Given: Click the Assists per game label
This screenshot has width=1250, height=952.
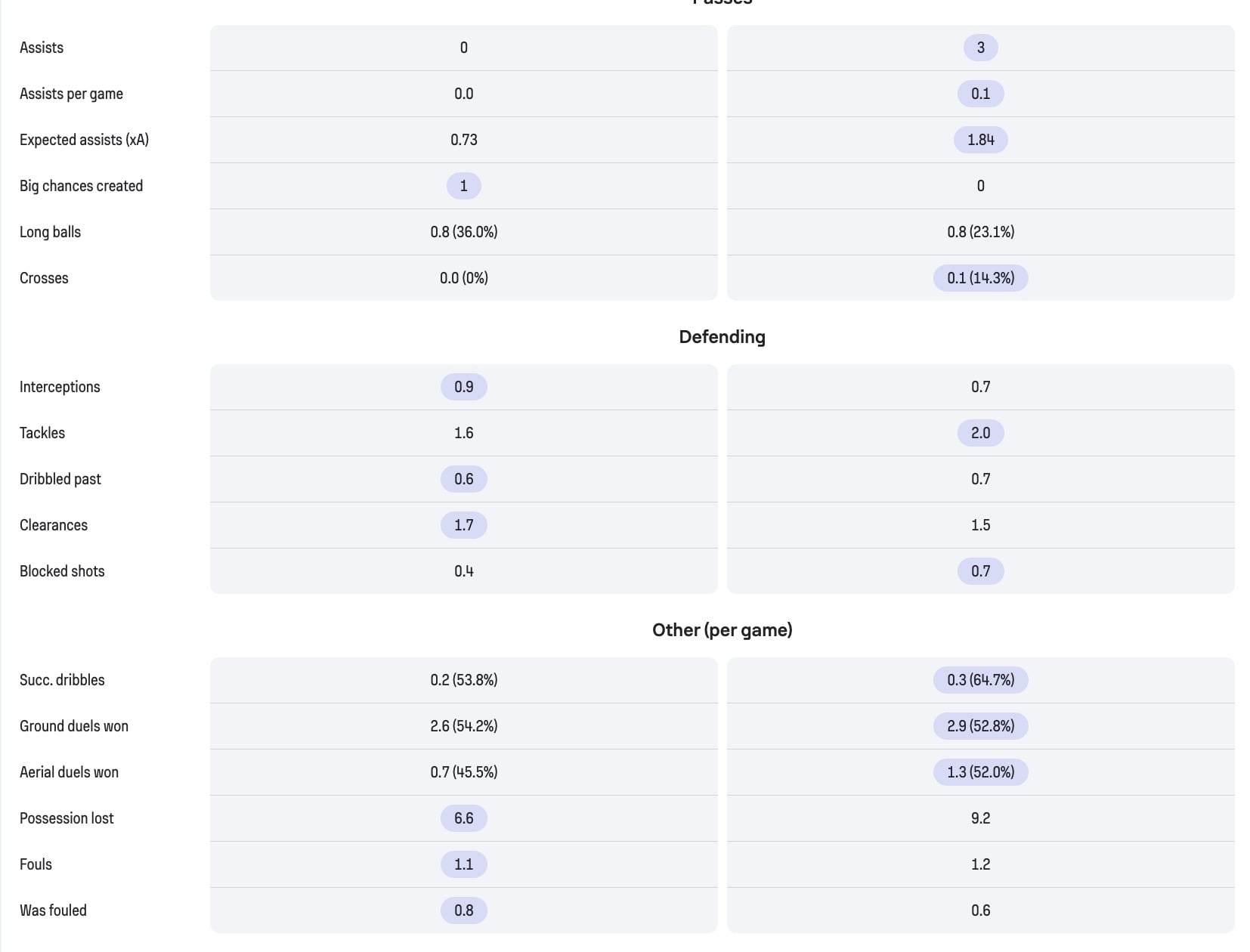Looking at the screenshot, I should [71, 94].
